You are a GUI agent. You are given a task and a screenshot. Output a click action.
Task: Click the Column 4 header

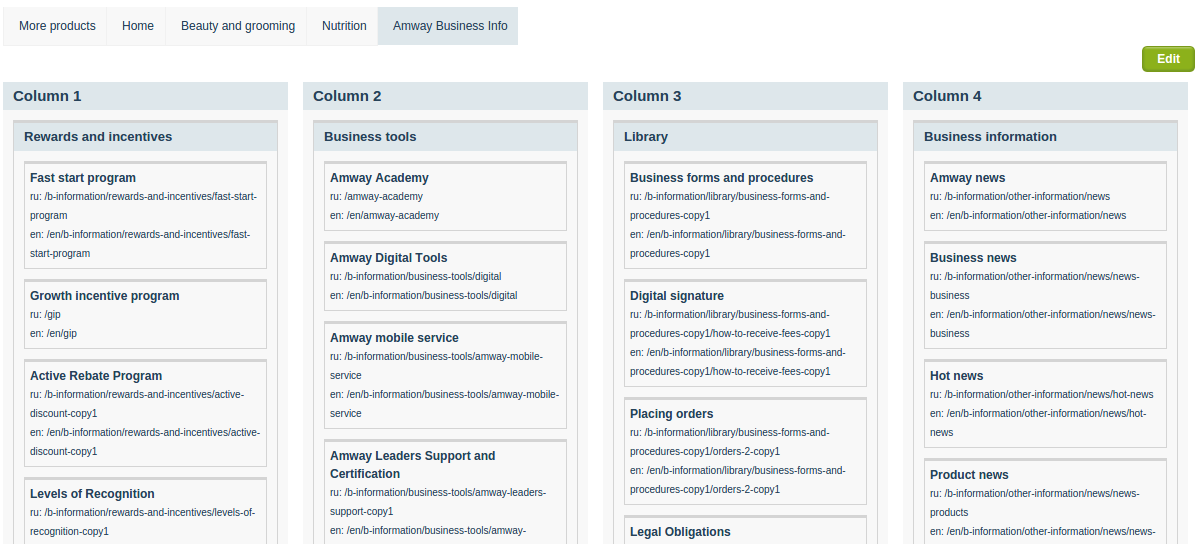[x=1046, y=96]
